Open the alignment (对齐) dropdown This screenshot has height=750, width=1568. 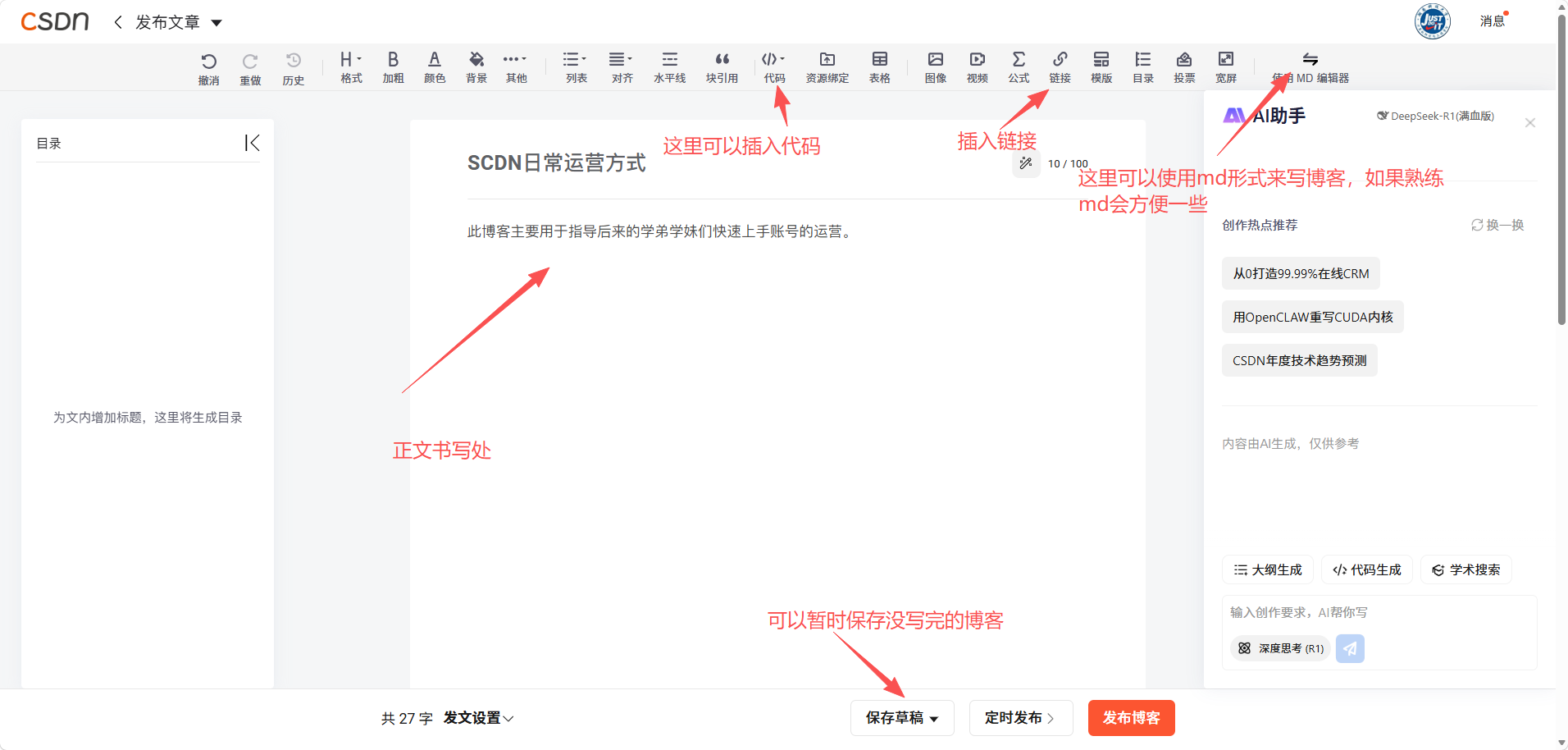click(622, 66)
